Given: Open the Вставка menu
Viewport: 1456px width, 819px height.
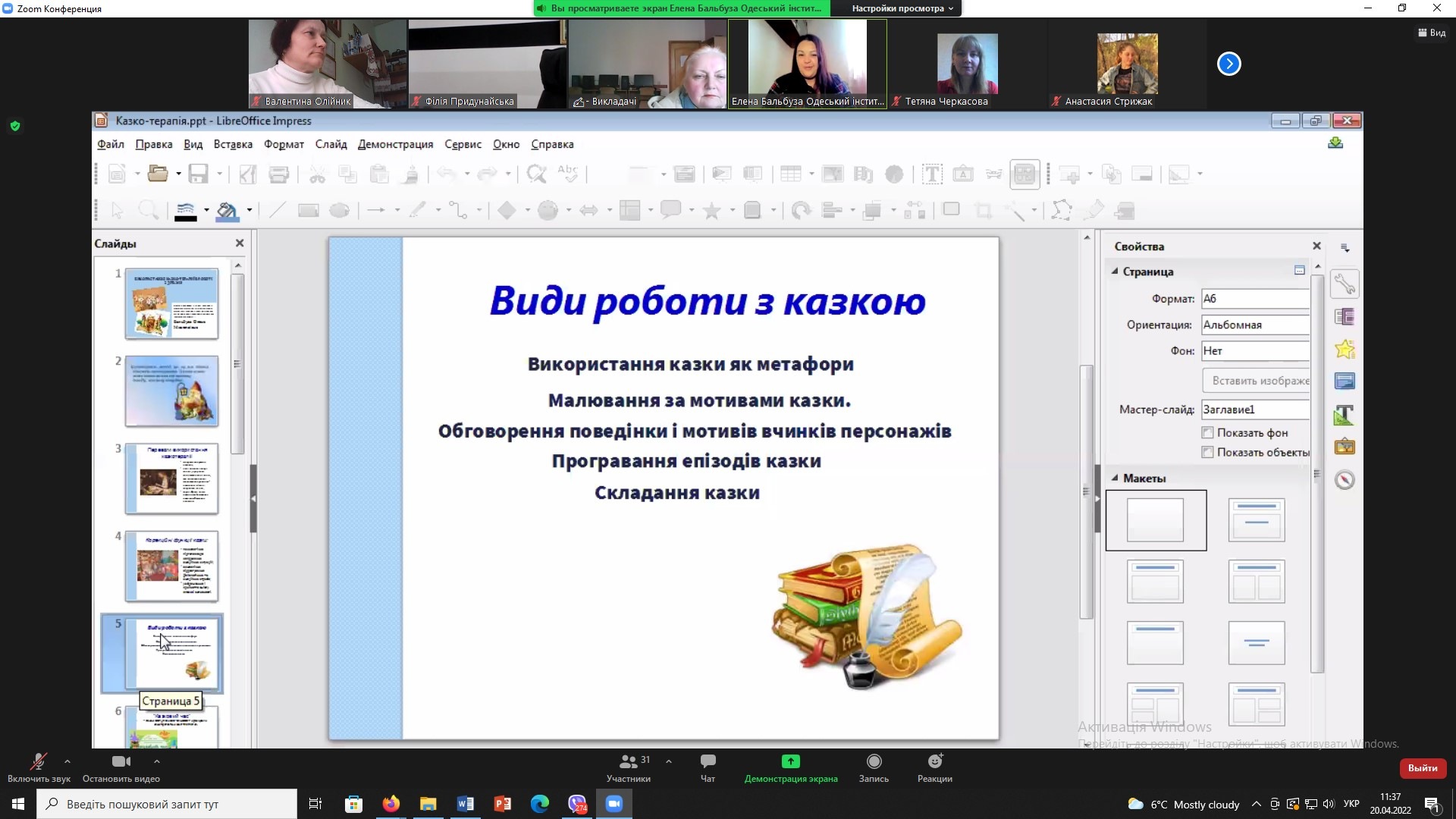Looking at the screenshot, I should 233,144.
